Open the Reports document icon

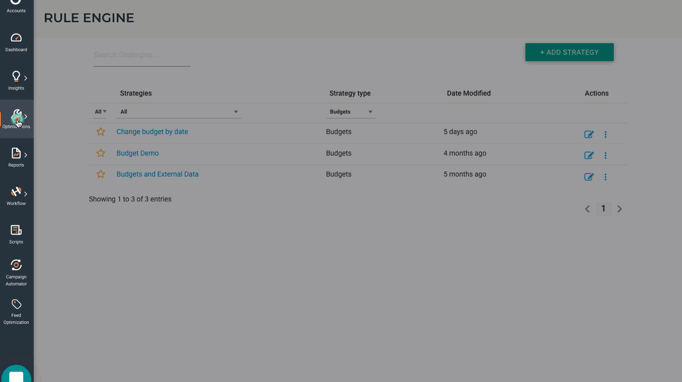[x=16, y=153]
